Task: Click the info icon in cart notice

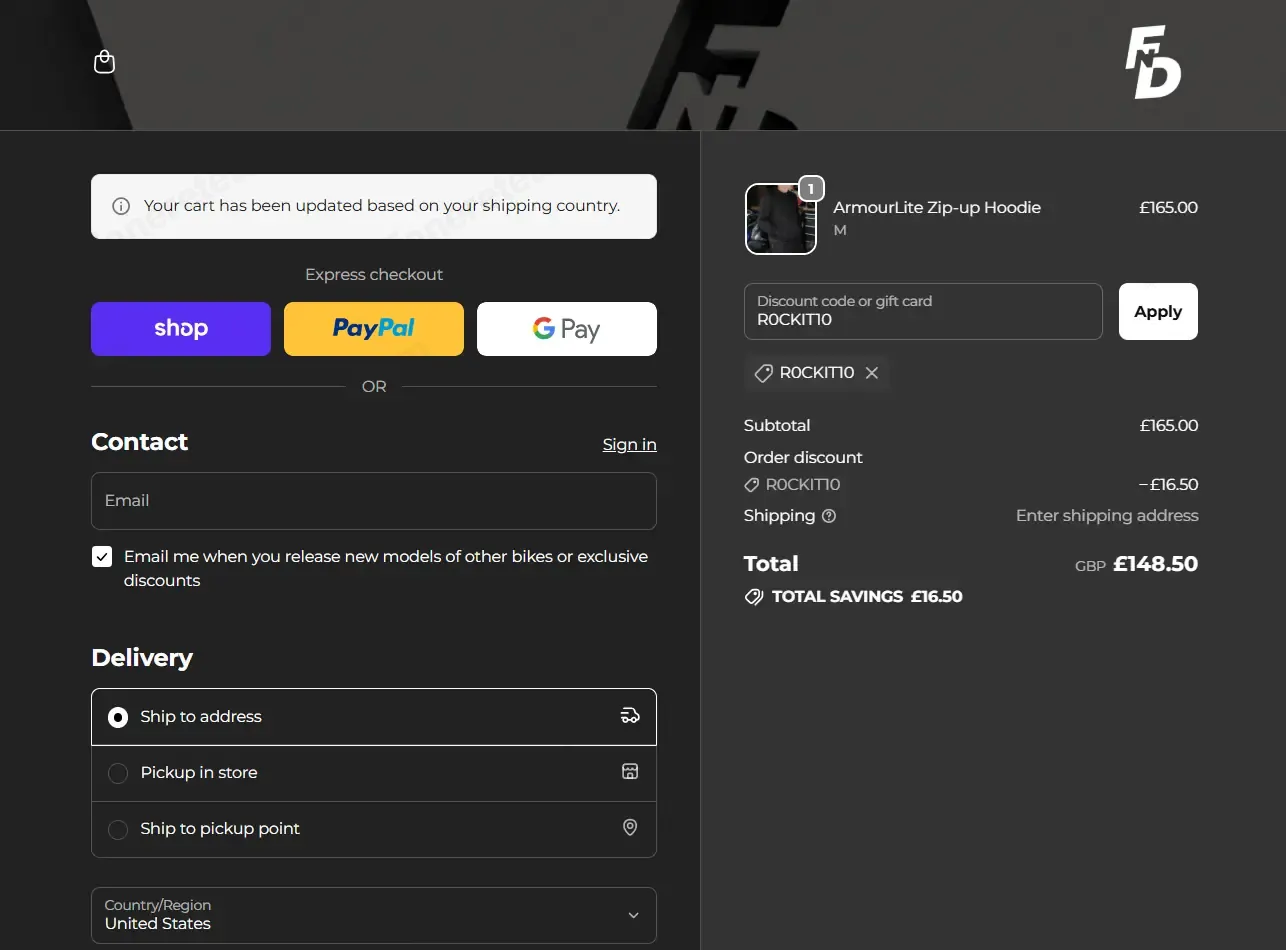Action: [121, 206]
